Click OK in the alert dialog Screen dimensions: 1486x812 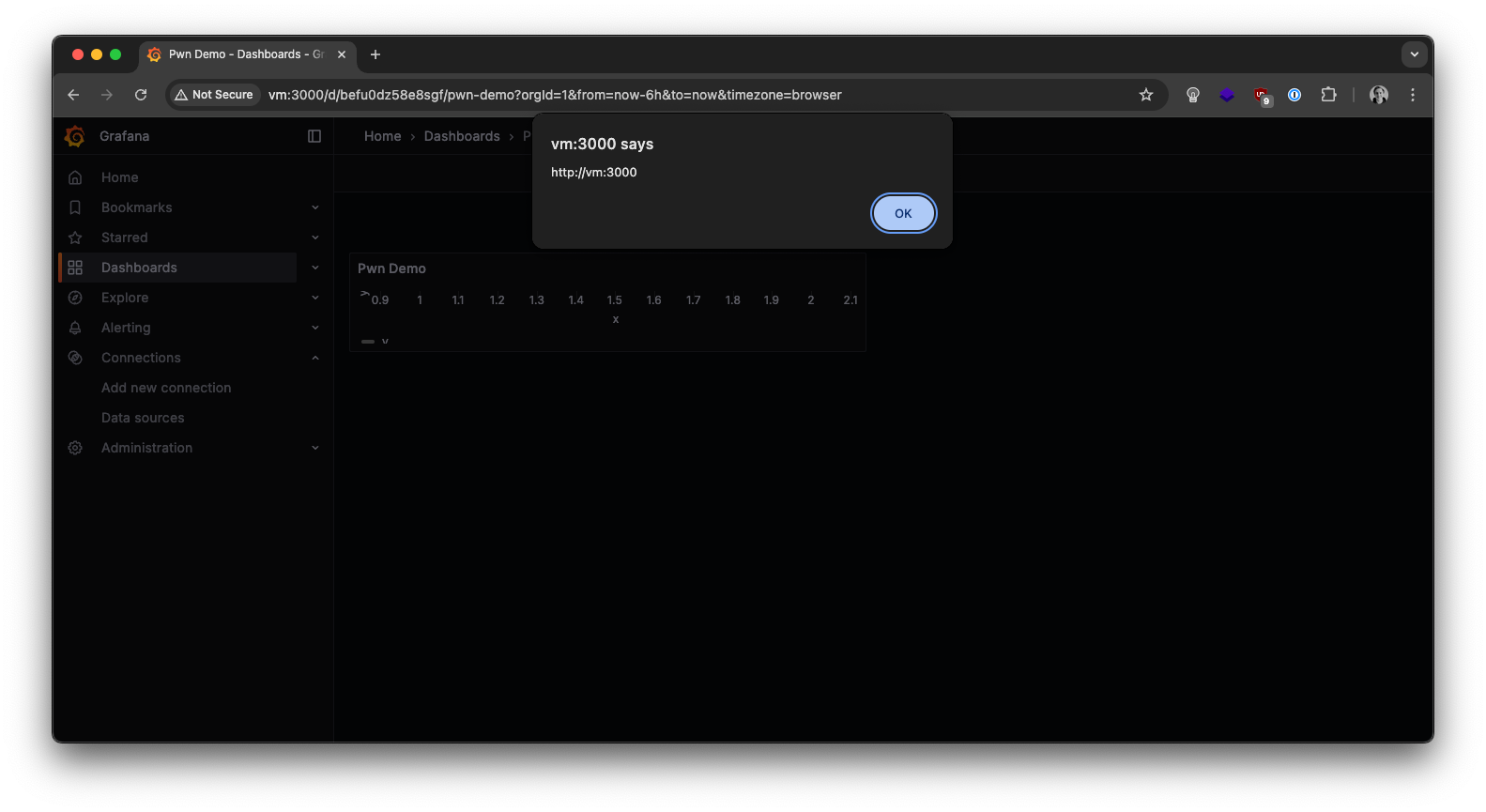(903, 213)
